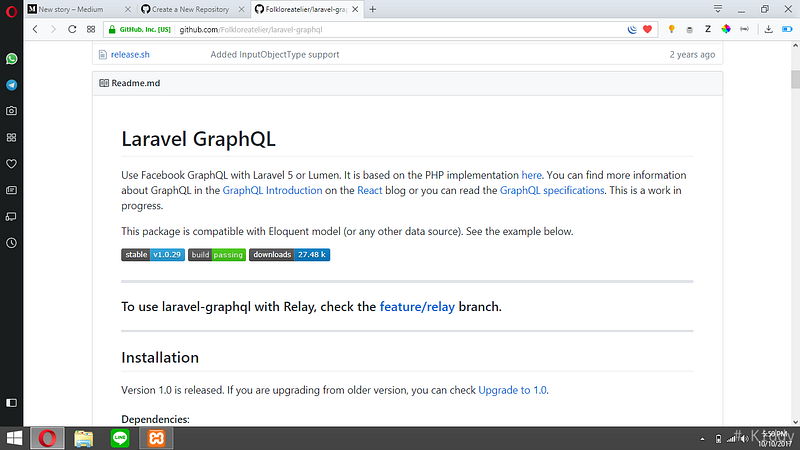Click the stable v1.0.29 badge
800x450 pixels.
[153, 255]
